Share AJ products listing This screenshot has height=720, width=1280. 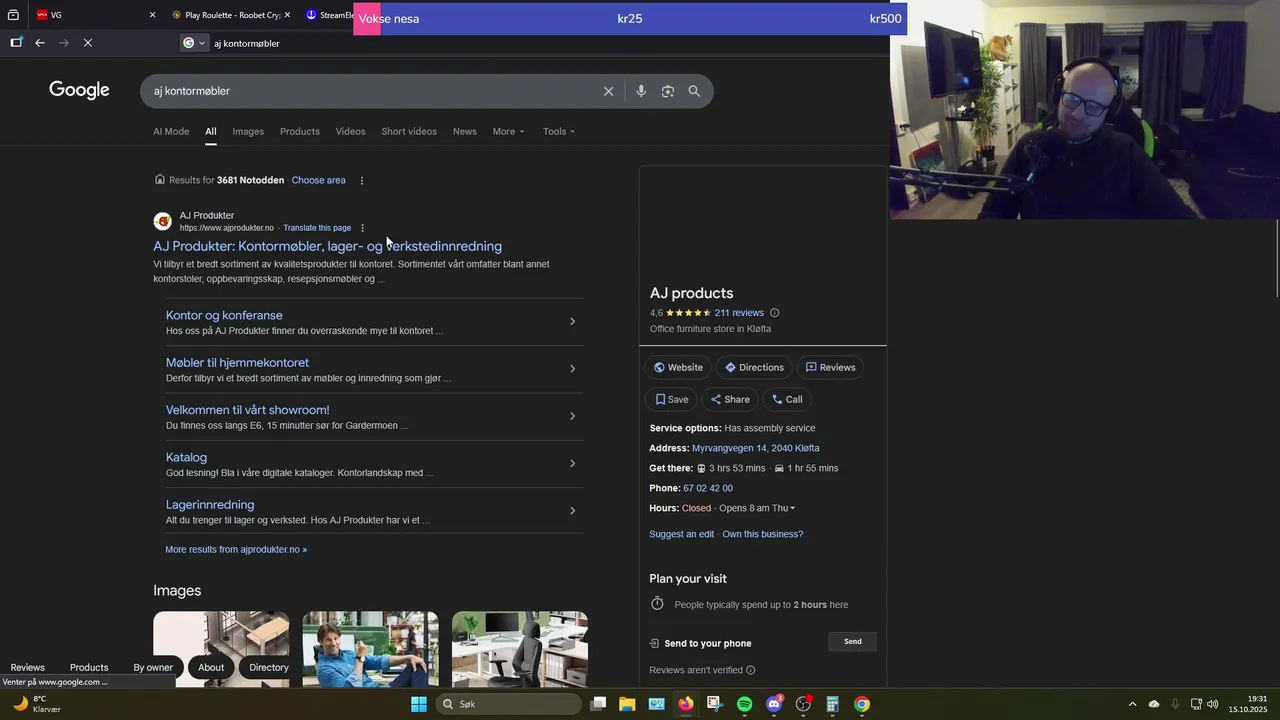(730, 399)
